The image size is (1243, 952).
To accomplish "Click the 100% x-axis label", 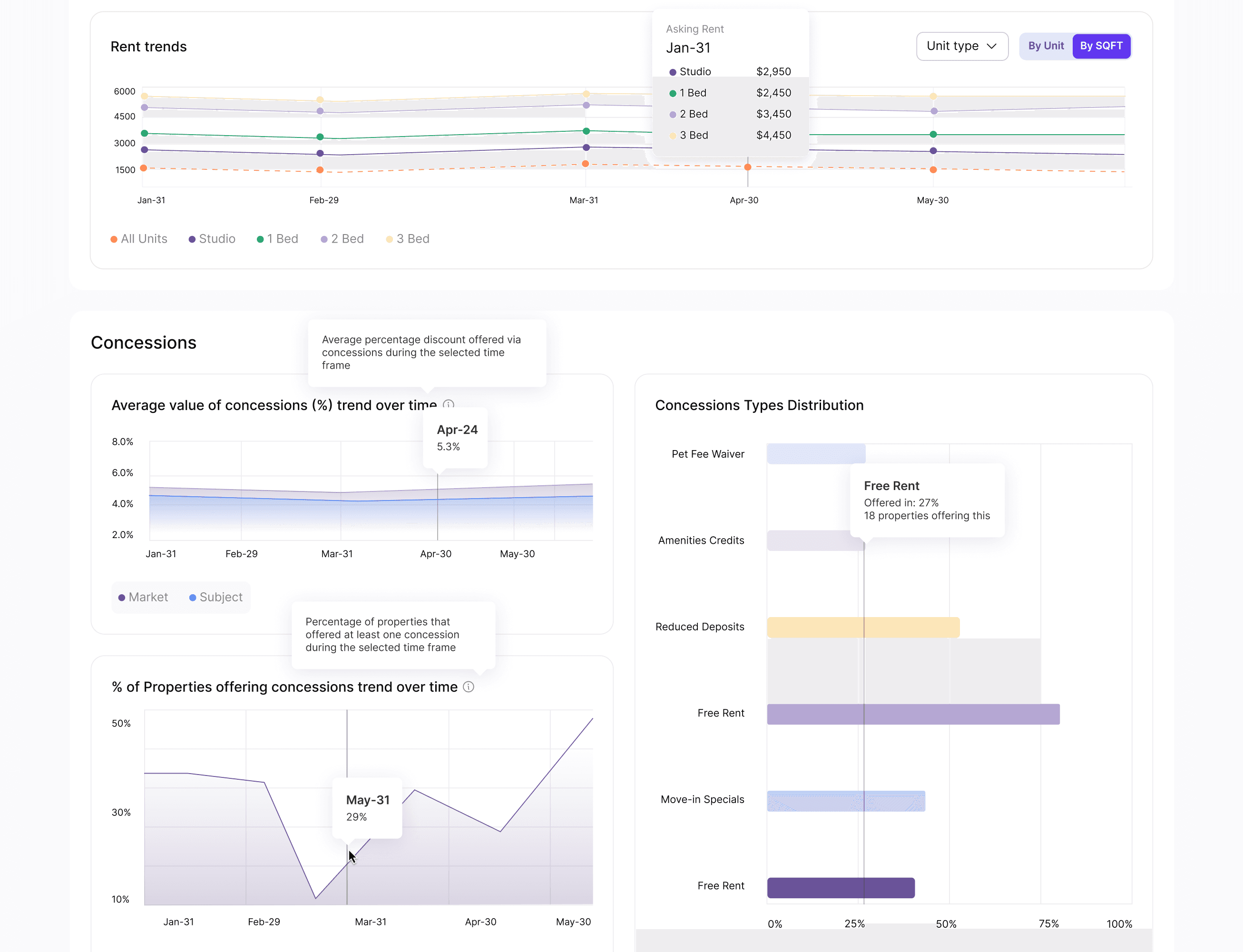I will point(1119,924).
